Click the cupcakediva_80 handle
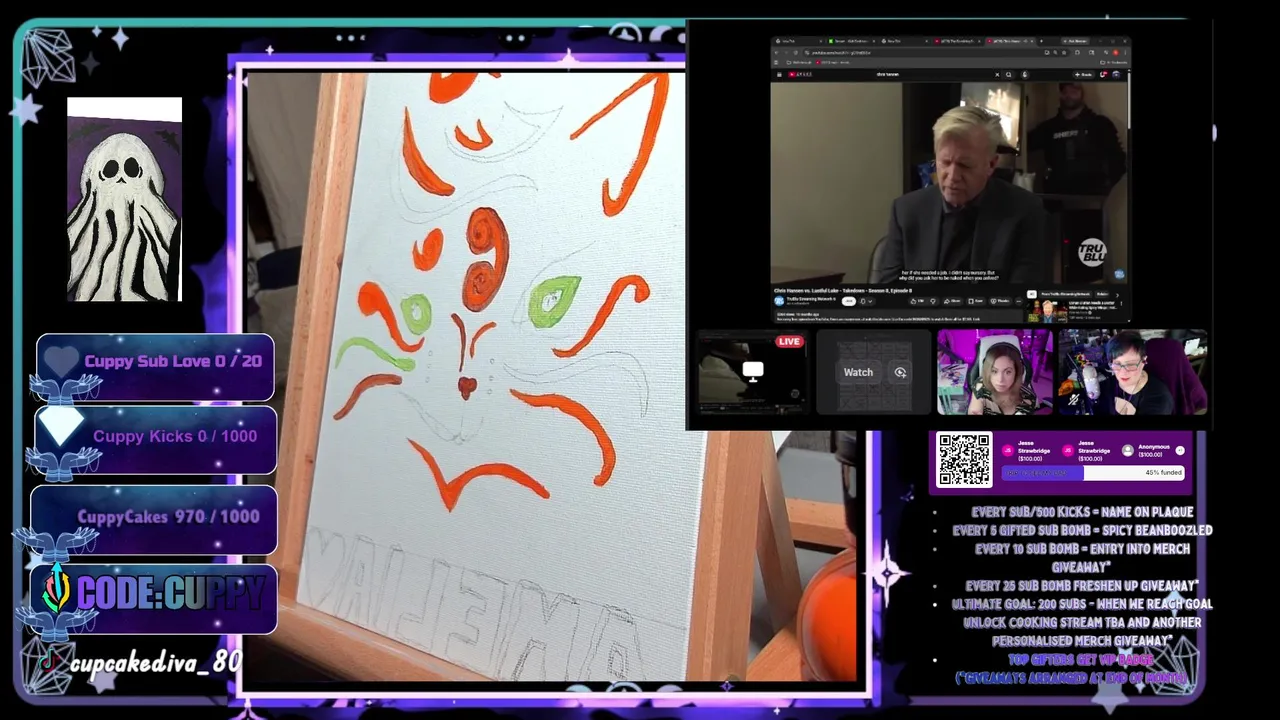 [x=155, y=662]
